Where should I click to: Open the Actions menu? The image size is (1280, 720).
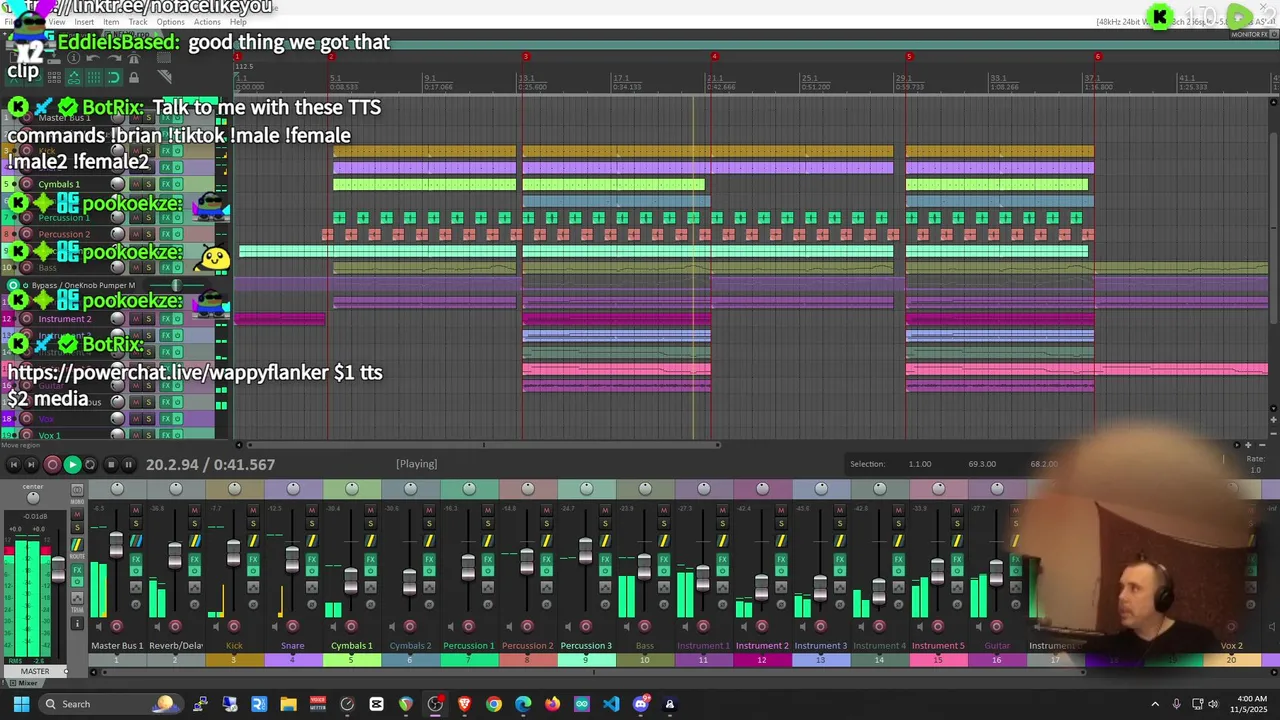207,22
